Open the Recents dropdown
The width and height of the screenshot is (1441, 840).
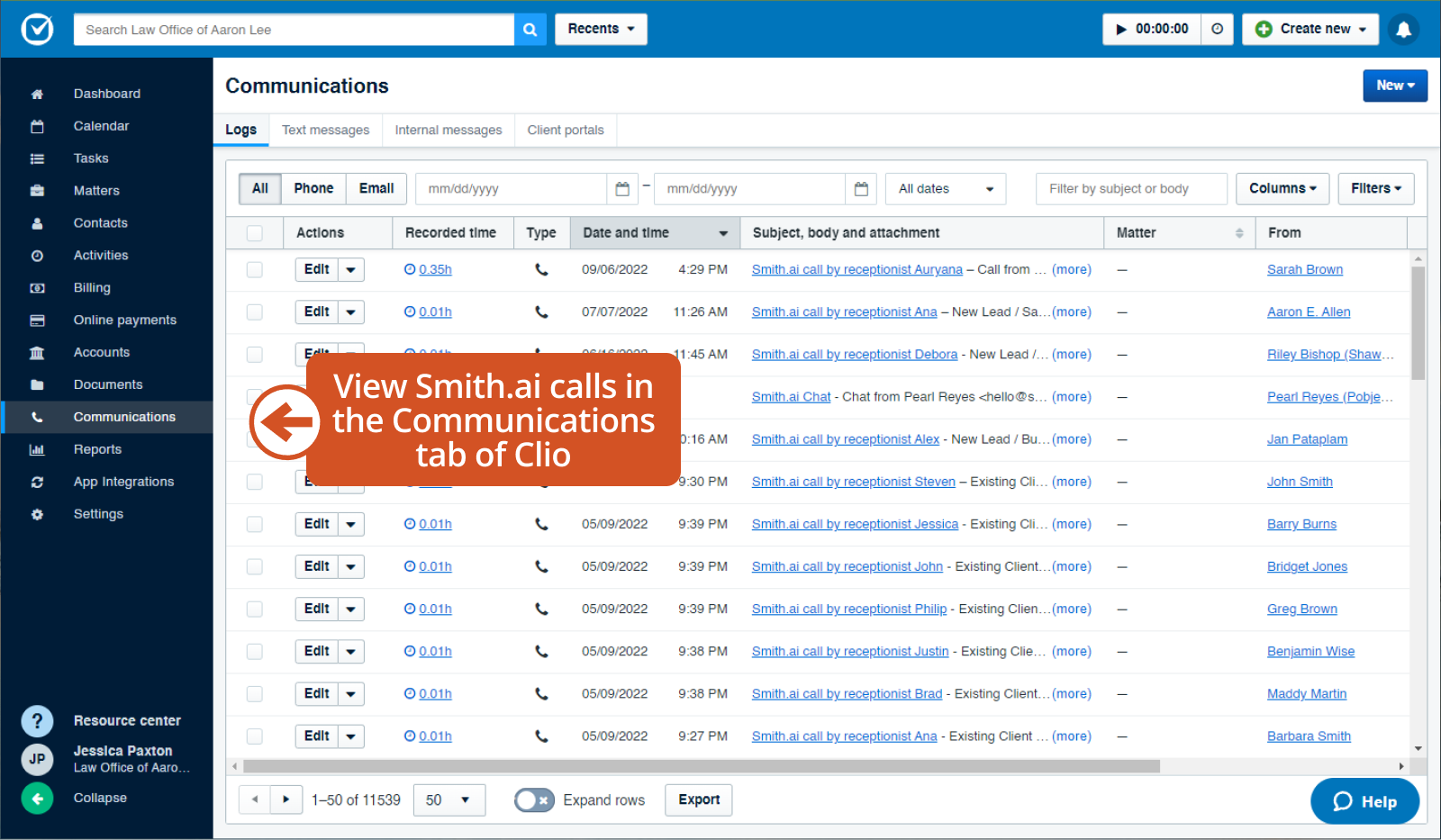[600, 29]
